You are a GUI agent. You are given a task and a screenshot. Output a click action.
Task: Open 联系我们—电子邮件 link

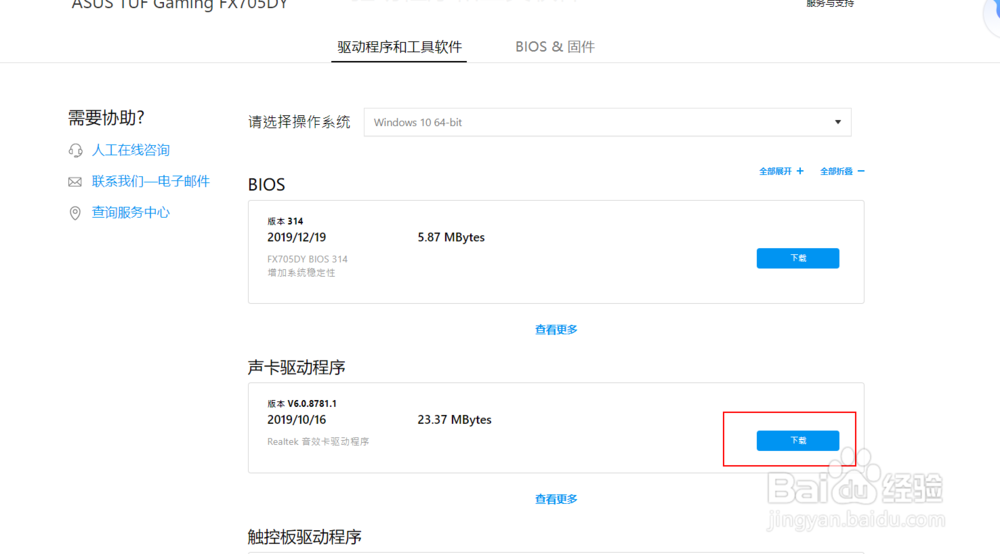pyautogui.click(x=151, y=181)
